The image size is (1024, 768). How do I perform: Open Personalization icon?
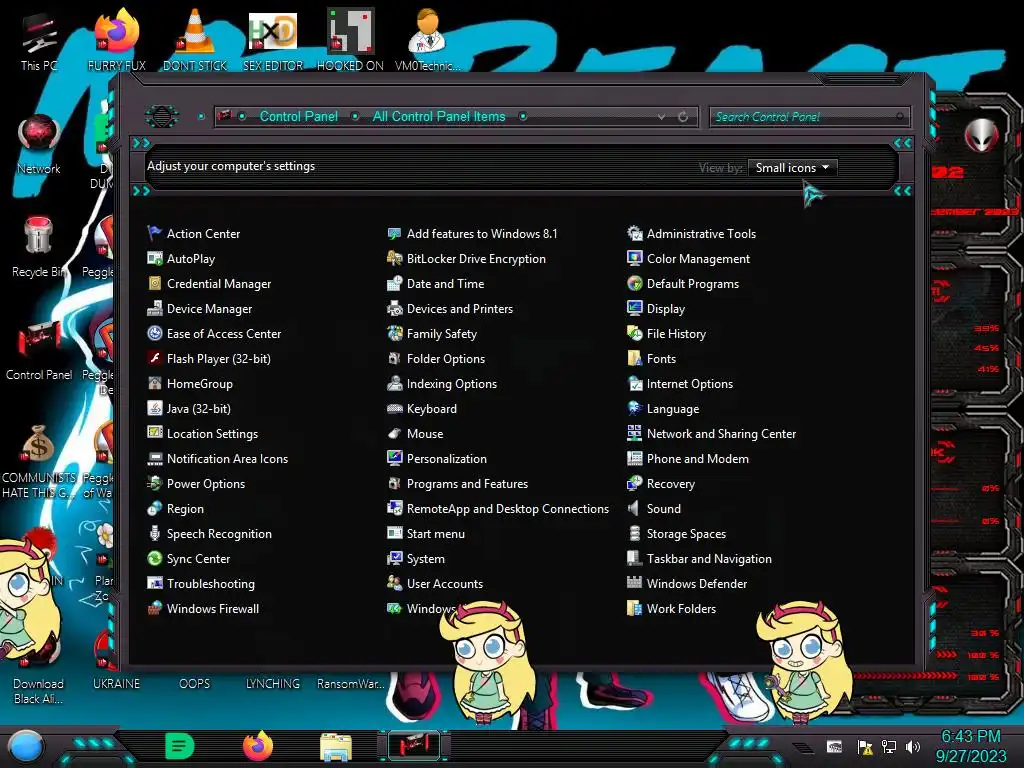point(394,458)
